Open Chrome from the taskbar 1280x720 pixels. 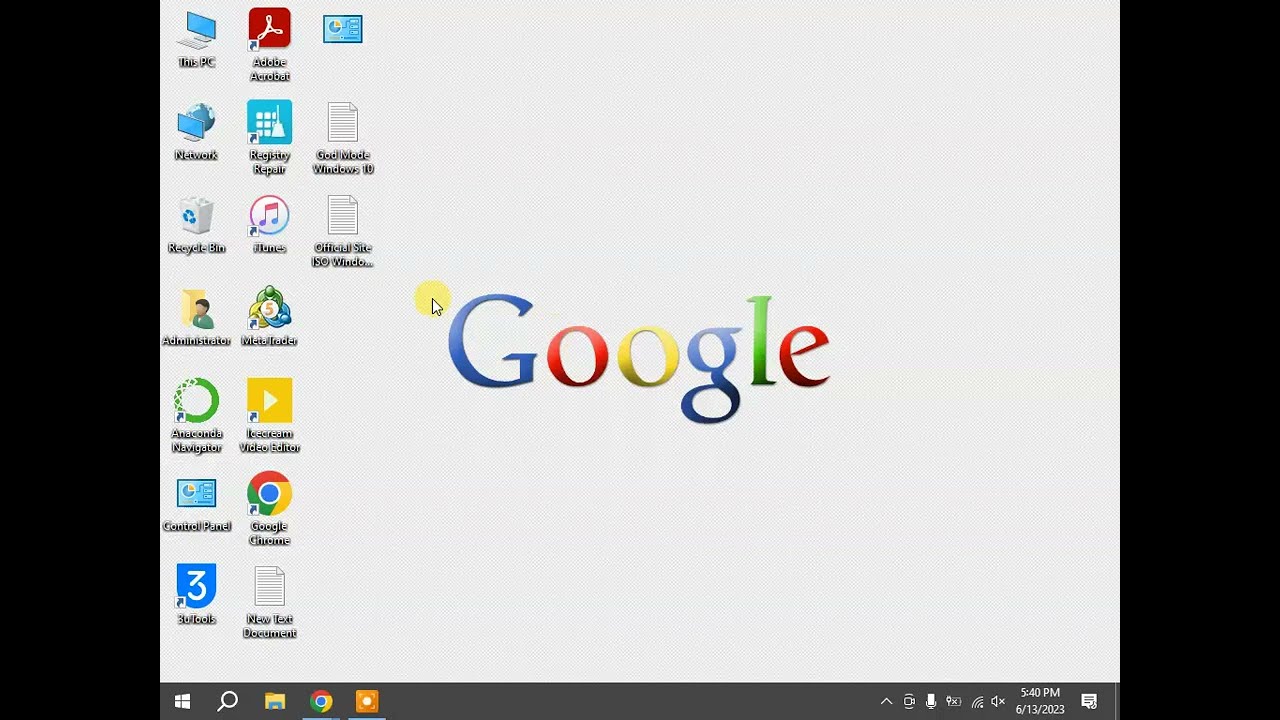[x=321, y=702]
